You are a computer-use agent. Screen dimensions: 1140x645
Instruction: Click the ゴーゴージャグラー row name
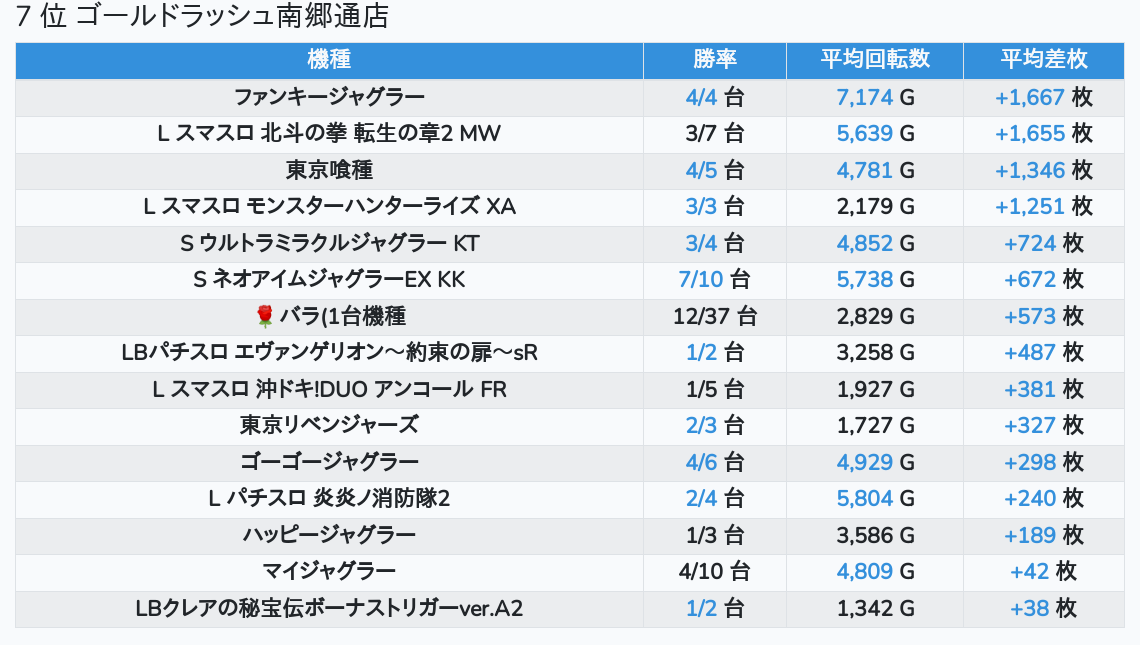329,462
